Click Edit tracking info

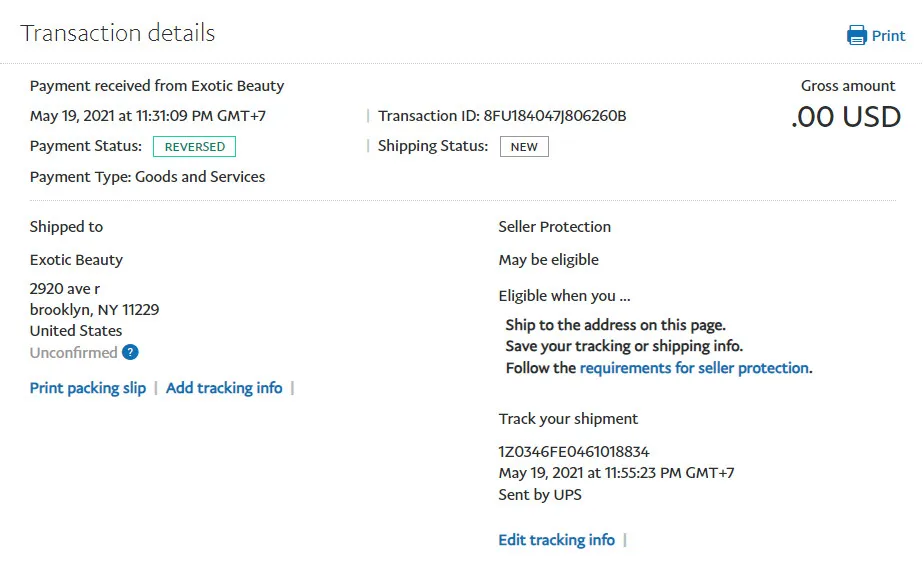pos(556,540)
